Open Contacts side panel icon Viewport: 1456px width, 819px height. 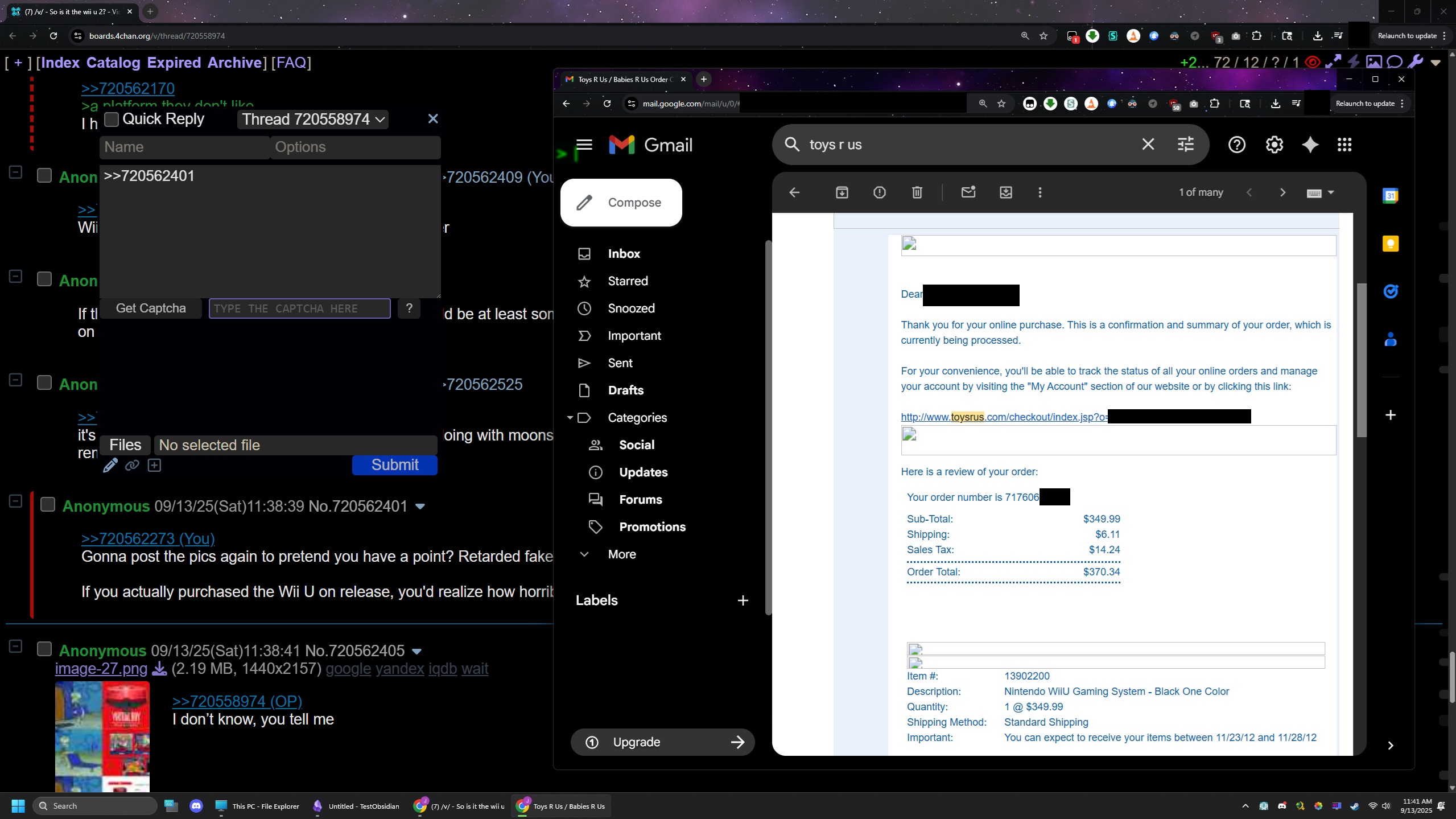(1391, 340)
